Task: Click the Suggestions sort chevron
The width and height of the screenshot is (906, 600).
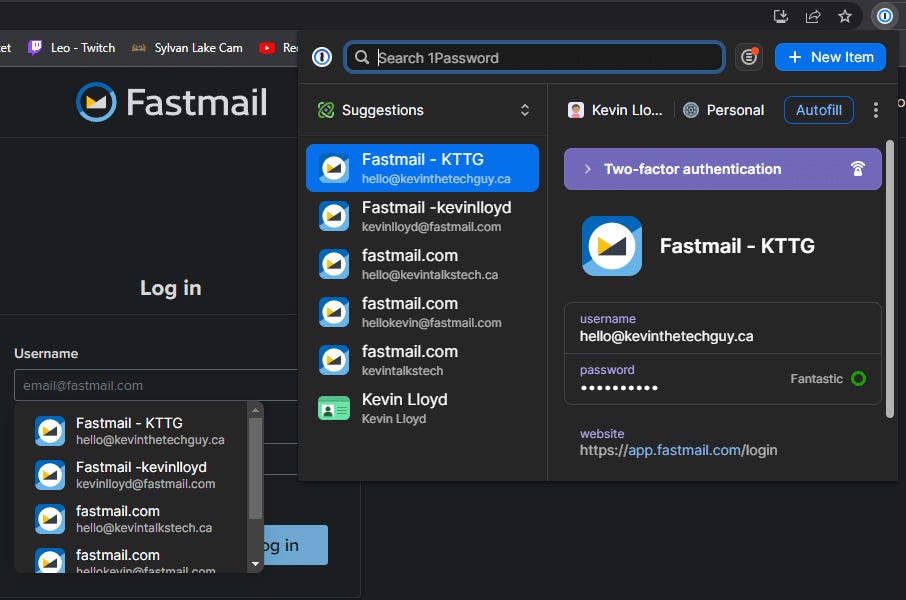Action: tap(525, 111)
